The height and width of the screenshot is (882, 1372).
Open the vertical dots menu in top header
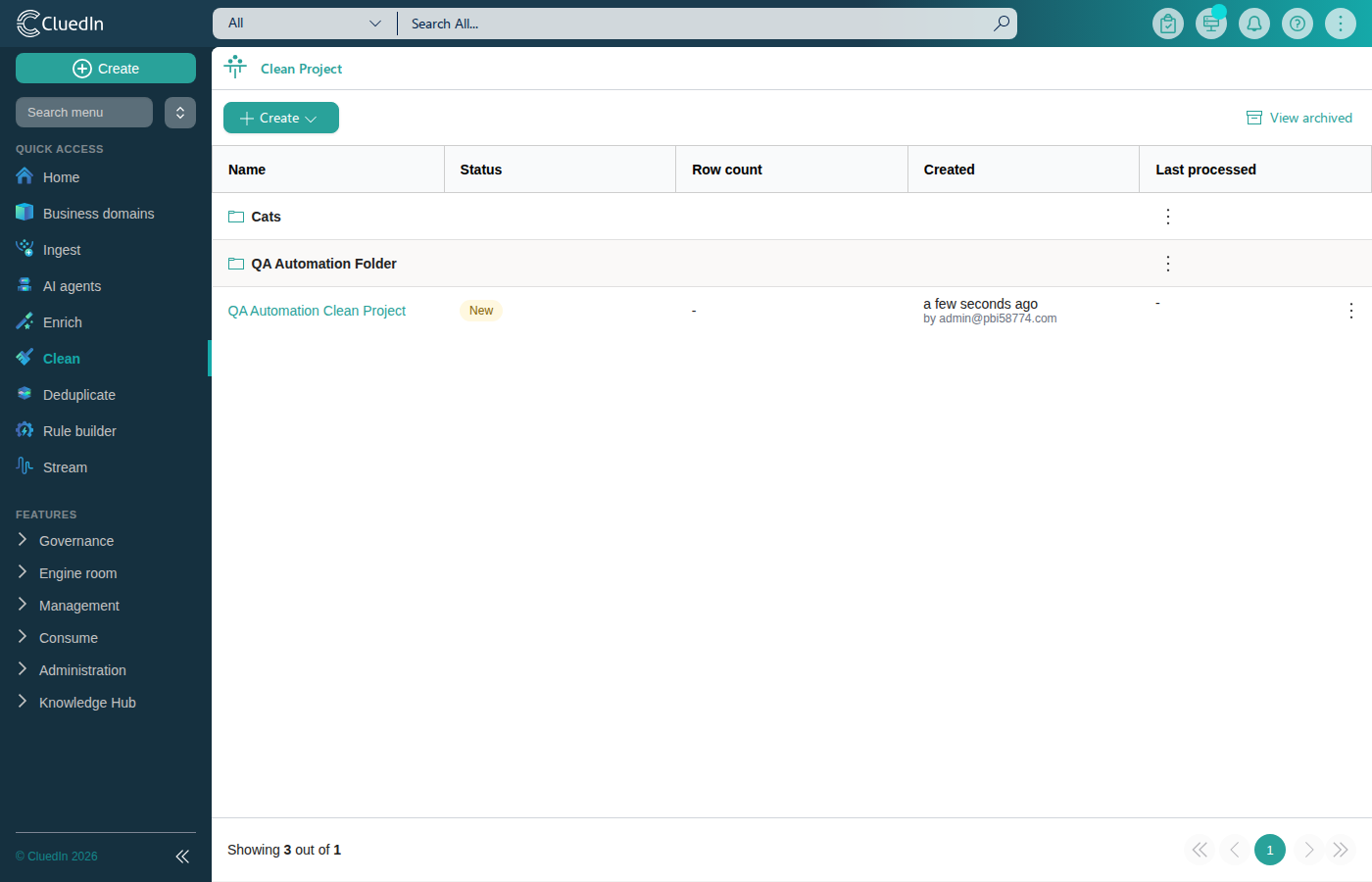(1341, 24)
